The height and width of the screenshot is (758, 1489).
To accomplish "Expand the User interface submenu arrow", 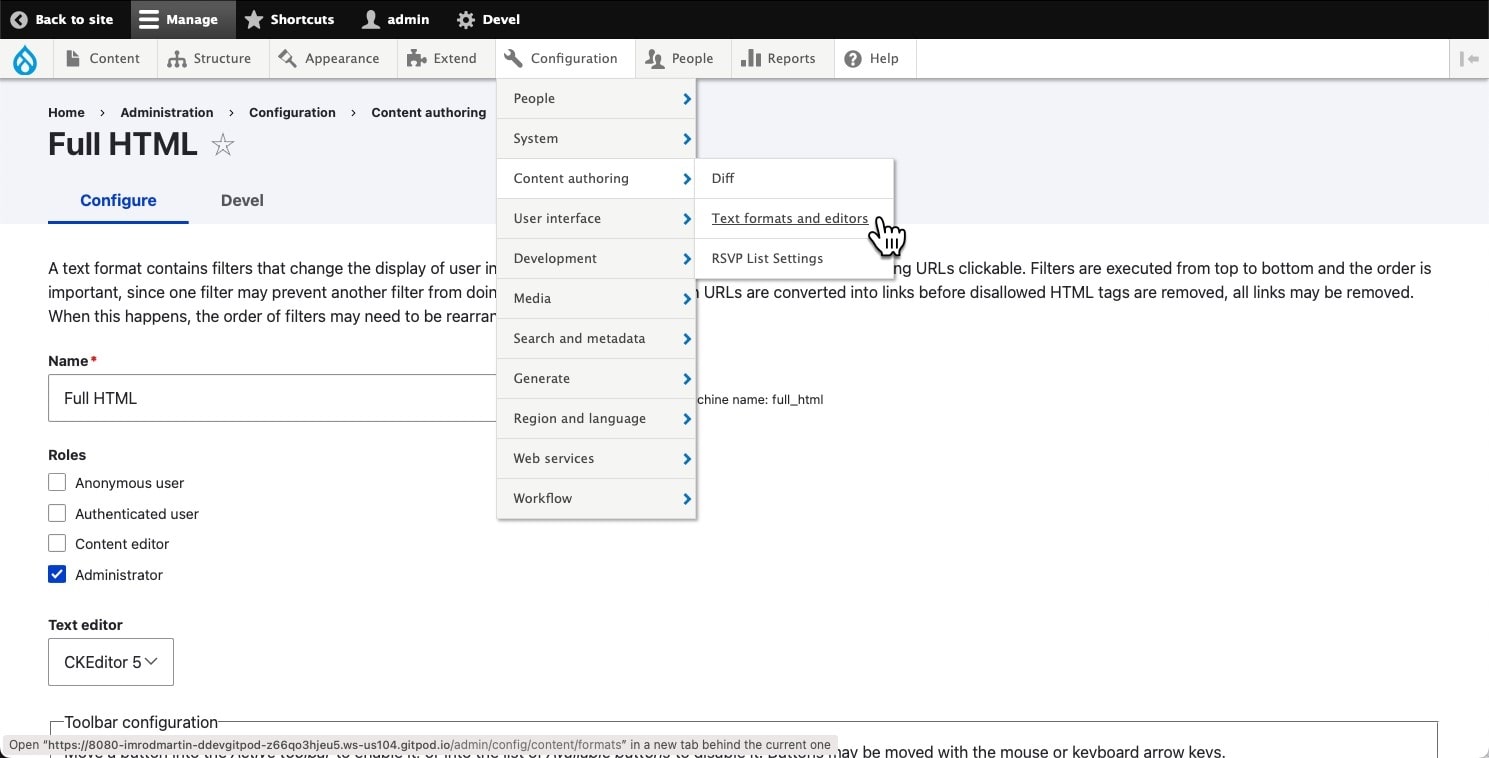I will 687,218.
